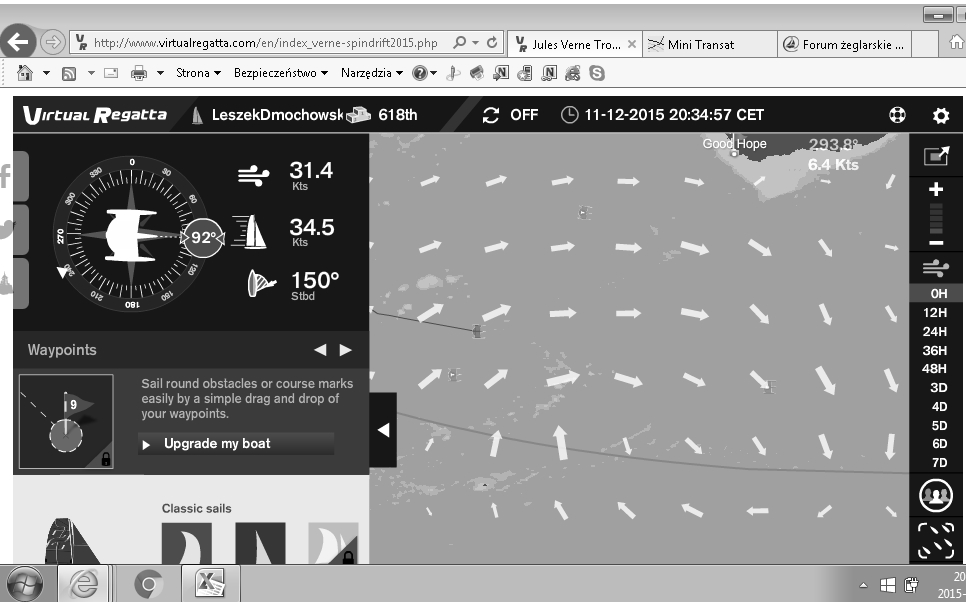Open the game settings gear
The width and height of the screenshot is (966, 602).
[x=940, y=115]
